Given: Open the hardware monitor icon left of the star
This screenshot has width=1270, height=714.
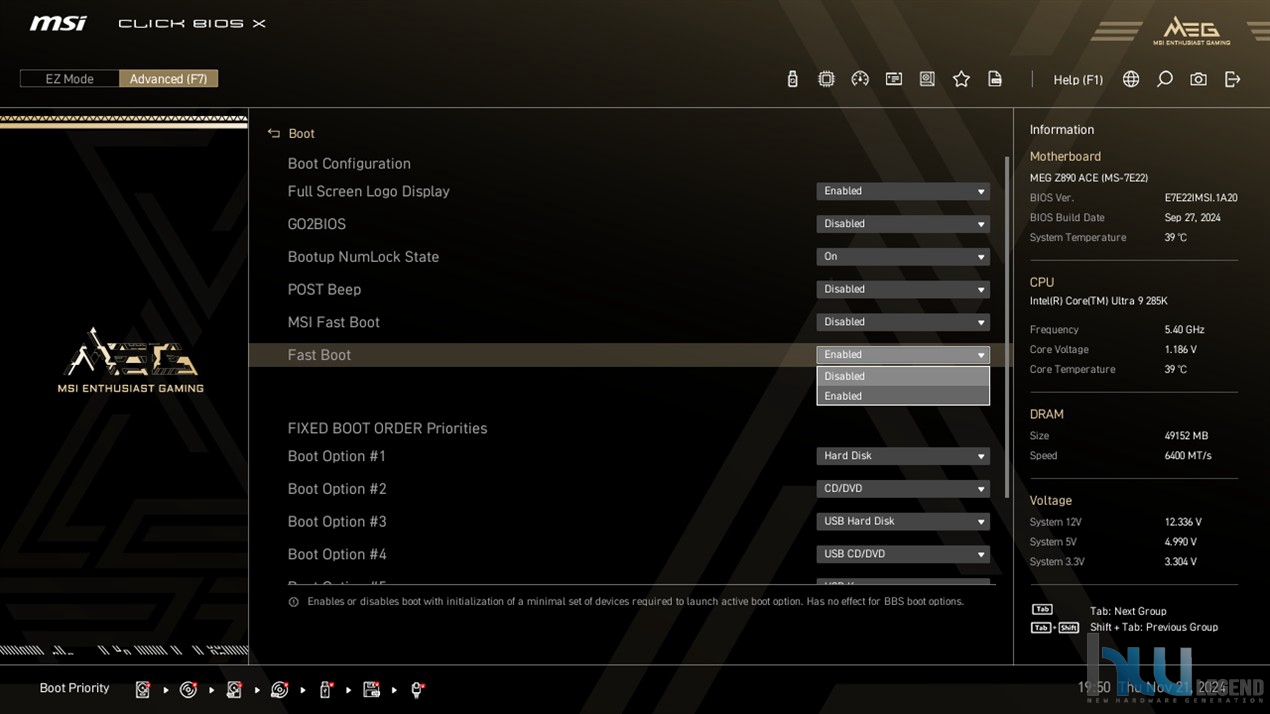Looking at the screenshot, I should (927, 79).
